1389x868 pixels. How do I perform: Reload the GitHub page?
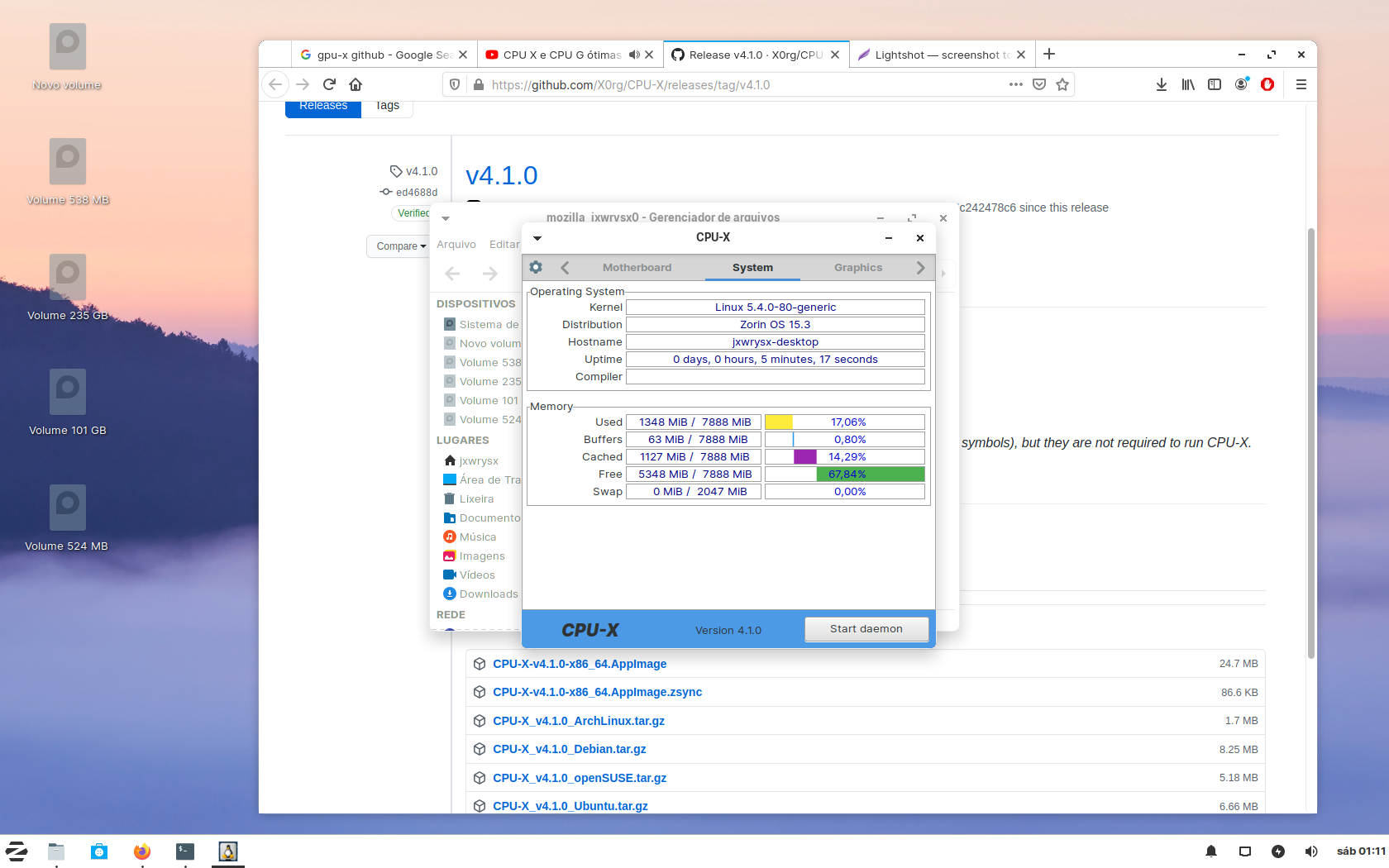pos(329,84)
